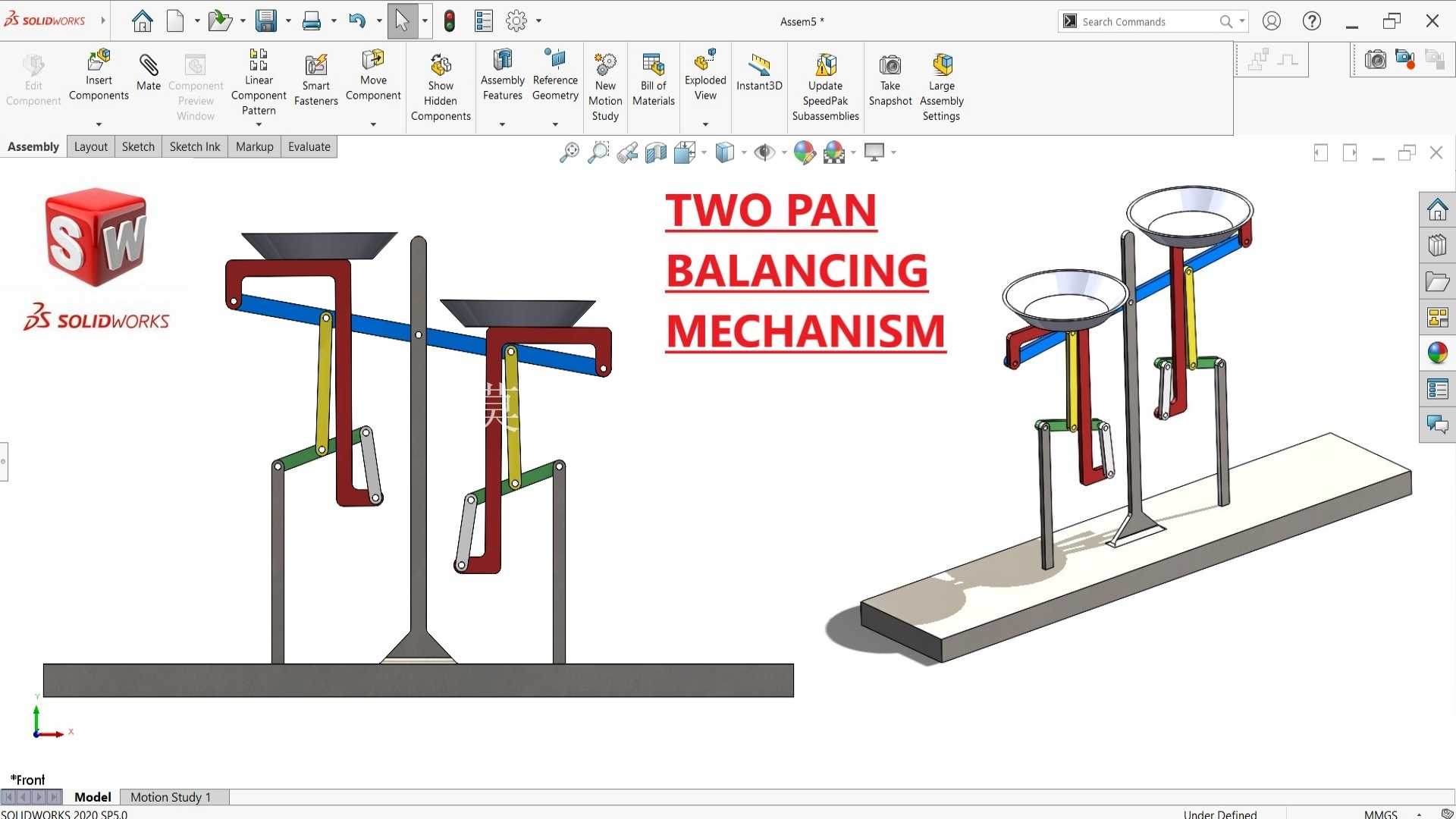Click the user Login icon

[1272, 20]
